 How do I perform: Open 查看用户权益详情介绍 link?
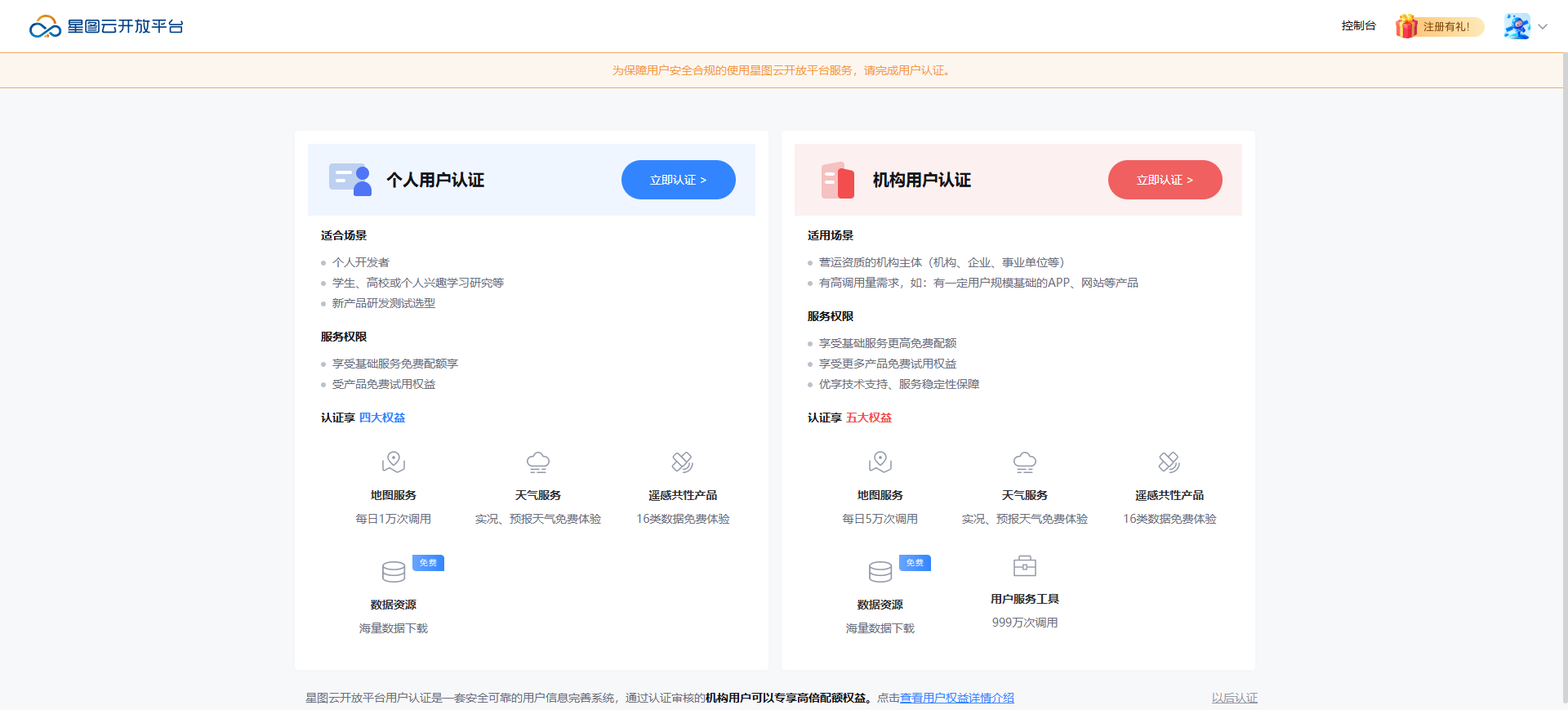click(x=956, y=698)
